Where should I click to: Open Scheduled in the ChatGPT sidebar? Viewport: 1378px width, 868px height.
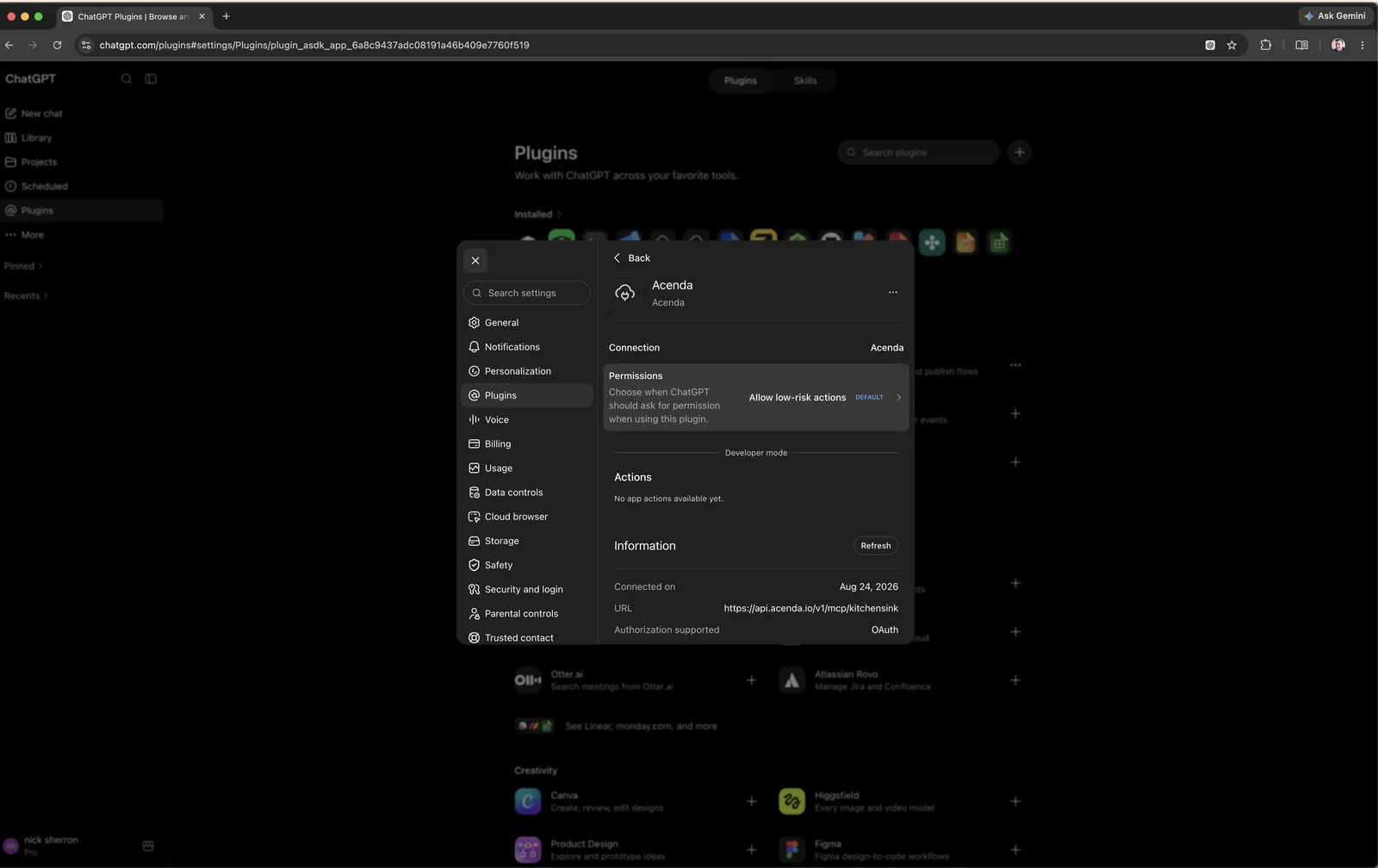coord(82,186)
